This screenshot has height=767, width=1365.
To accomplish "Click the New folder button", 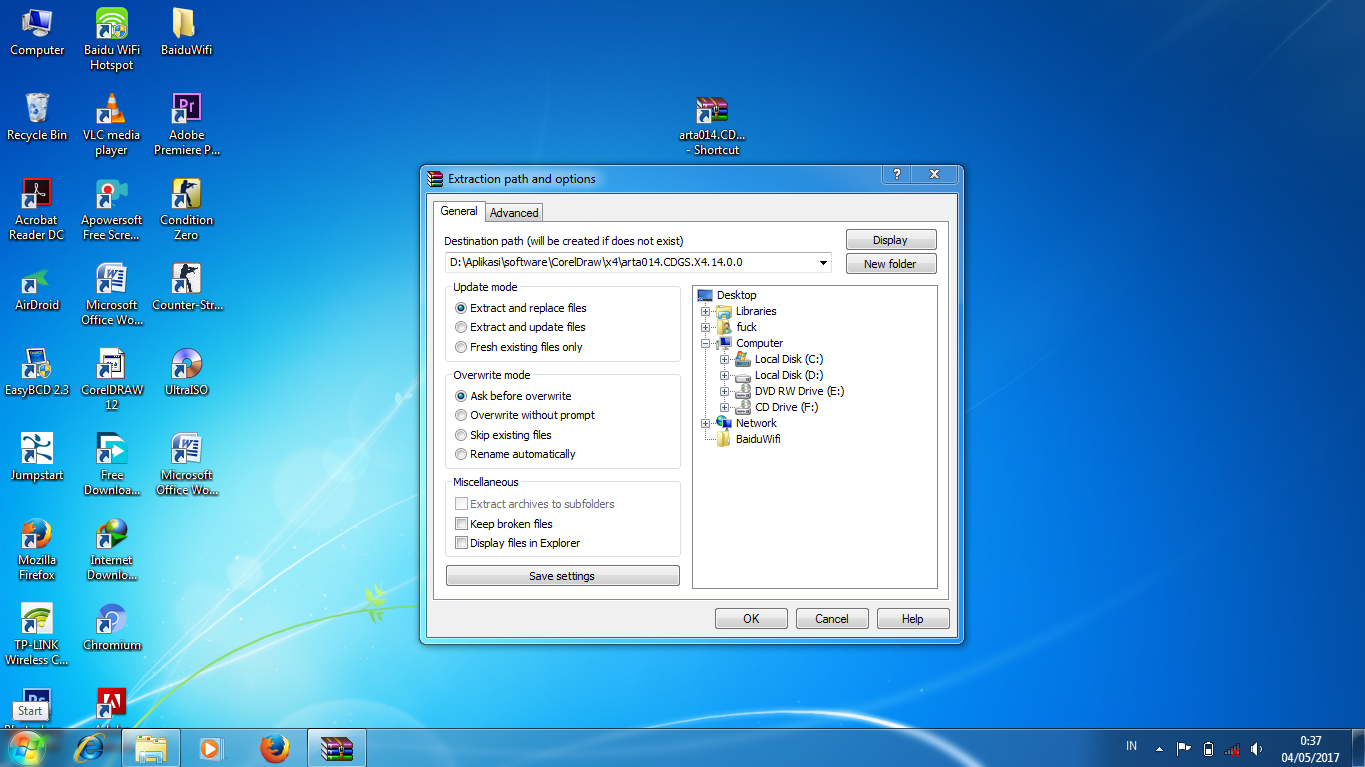I will (891, 264).
